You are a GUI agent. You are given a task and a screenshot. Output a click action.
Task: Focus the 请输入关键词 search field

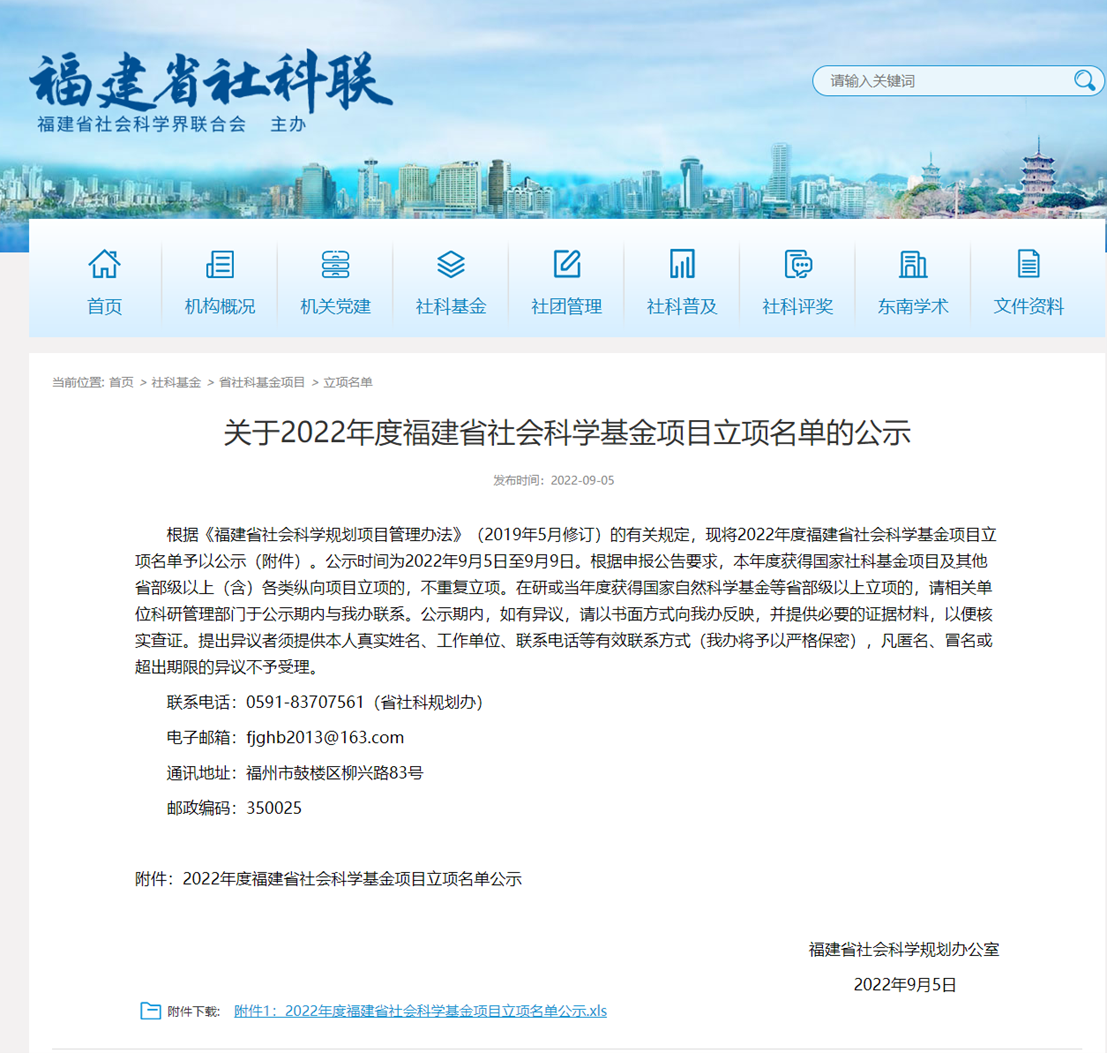(x=940, y=81)
